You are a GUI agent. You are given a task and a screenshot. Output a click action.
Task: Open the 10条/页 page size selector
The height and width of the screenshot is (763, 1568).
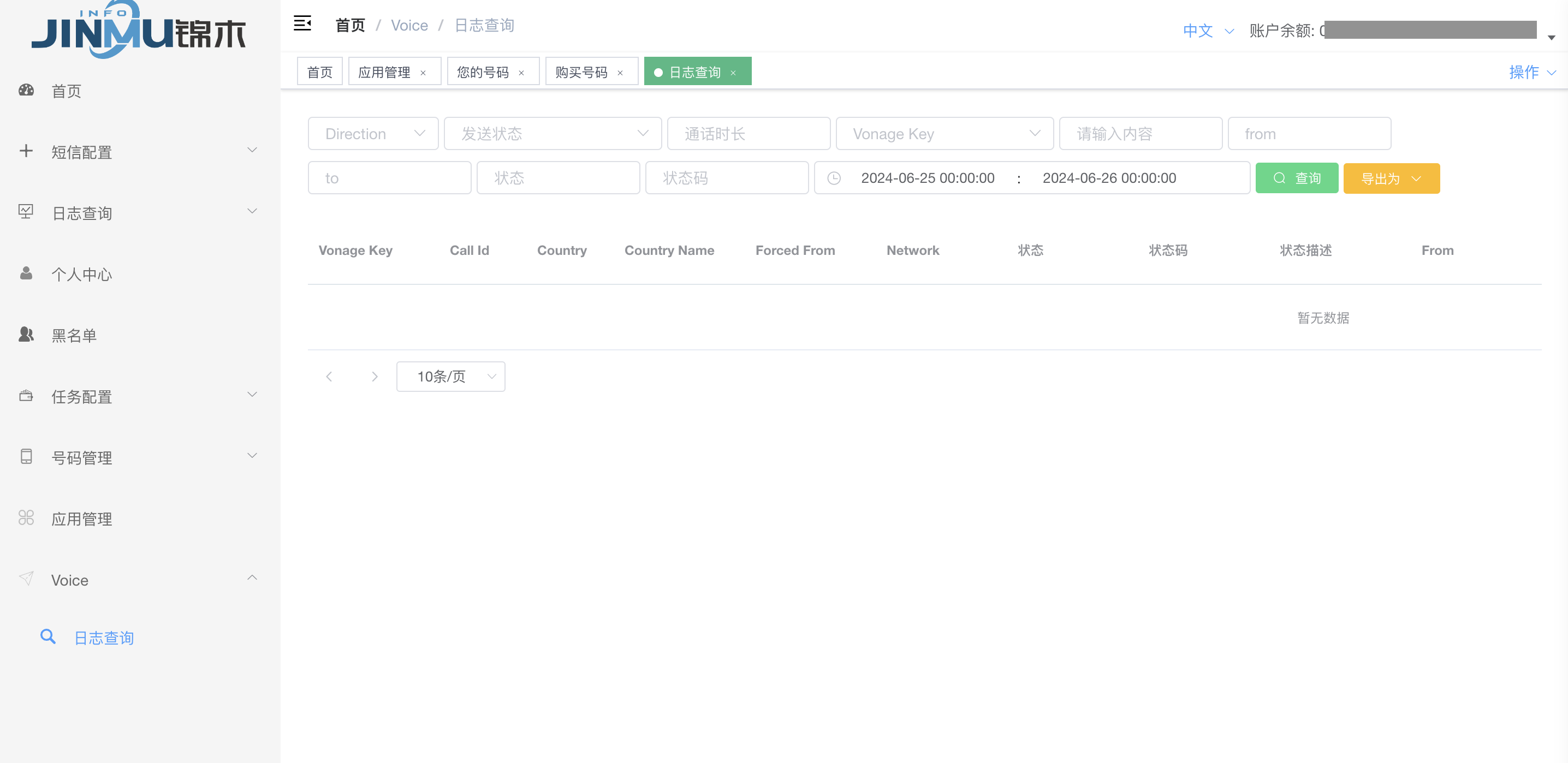450,377
